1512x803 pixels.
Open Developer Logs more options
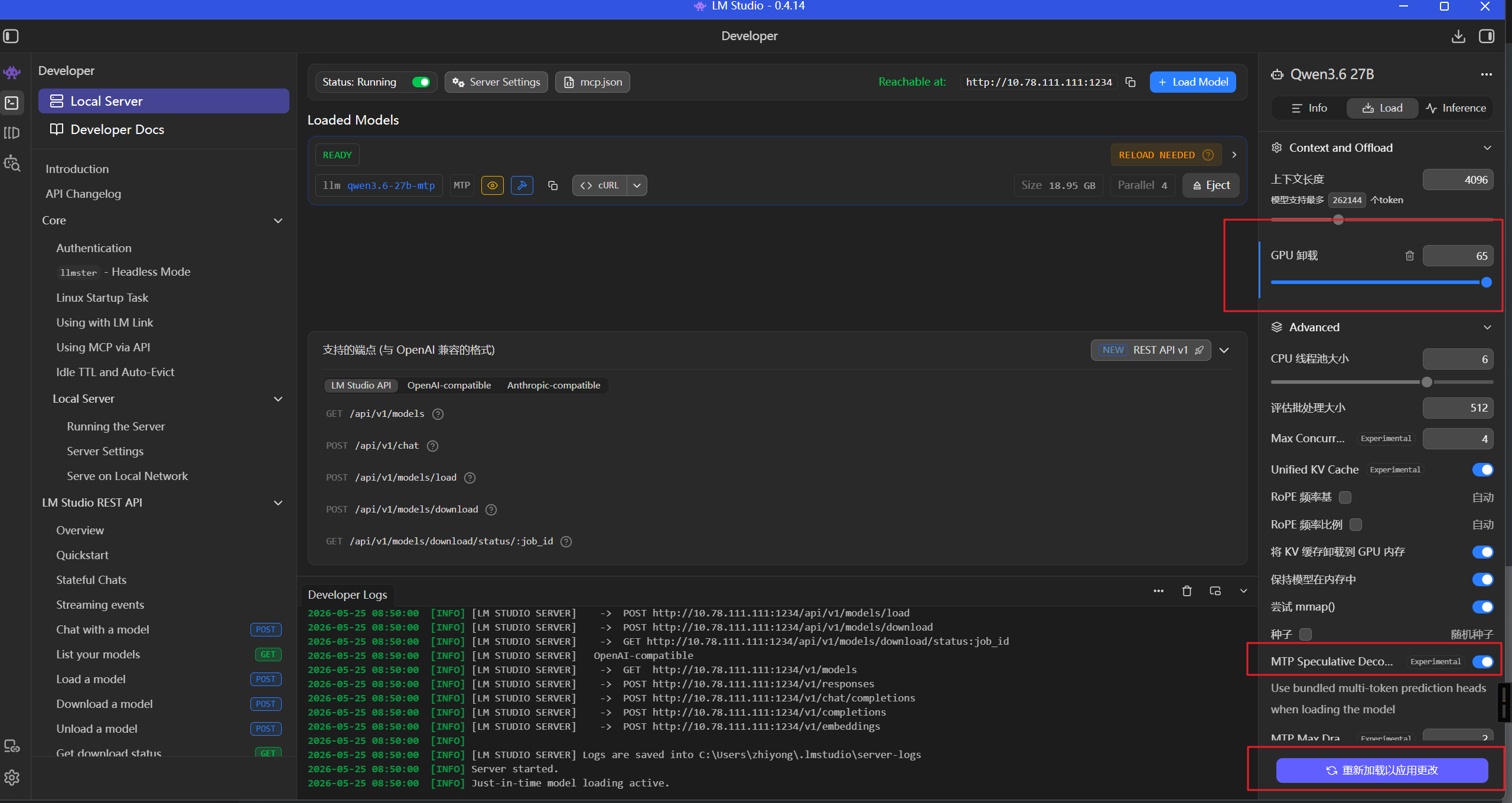pyautogui.click(x=1159, y=591)
